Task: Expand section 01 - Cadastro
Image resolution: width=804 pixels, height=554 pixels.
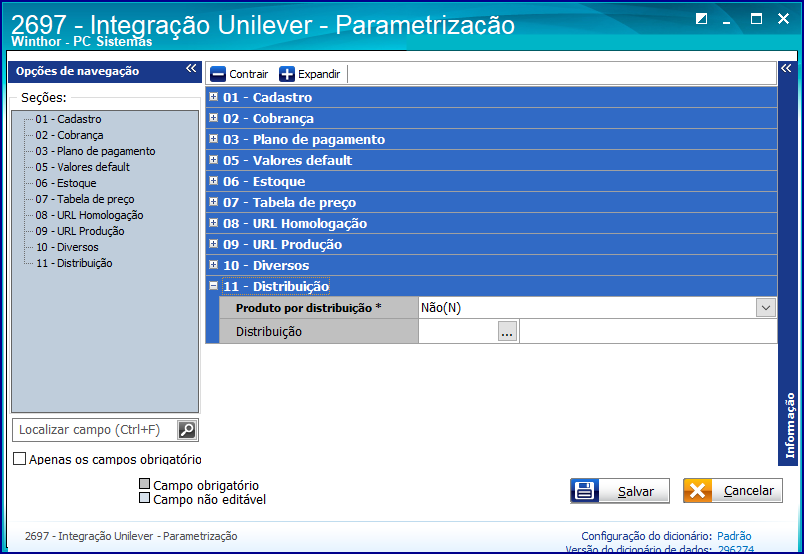Action: click(x=214, y=96)
